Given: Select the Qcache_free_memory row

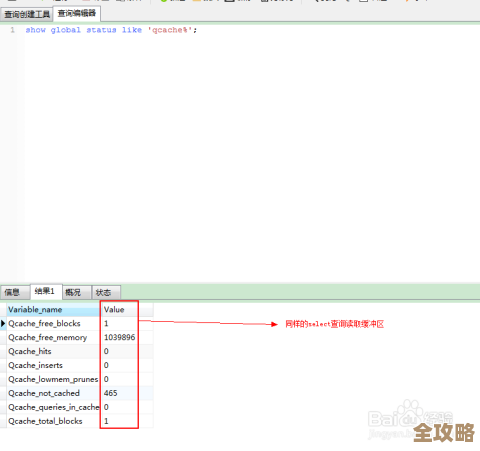Looking at the screenshot, I should pyautogui.click(x=77, y=337).
